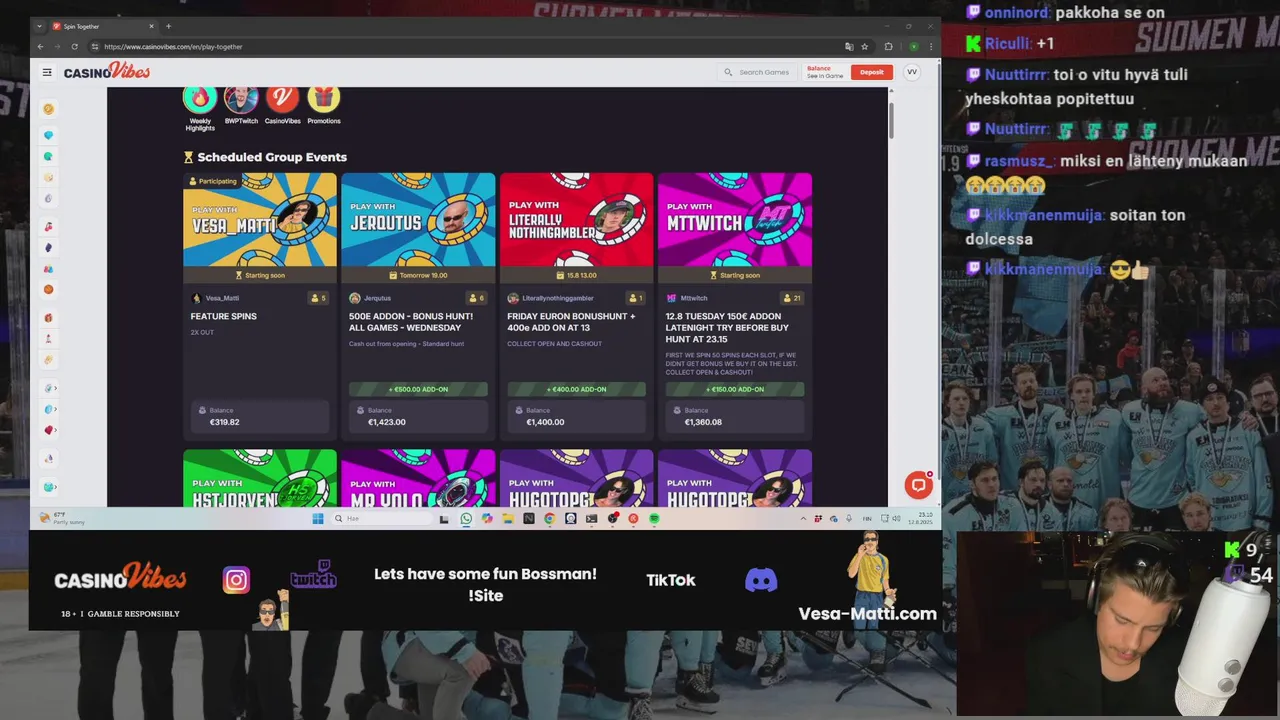Click the Vesa_Matti host name
1280x720 pixels.
(x=222, y=298)
